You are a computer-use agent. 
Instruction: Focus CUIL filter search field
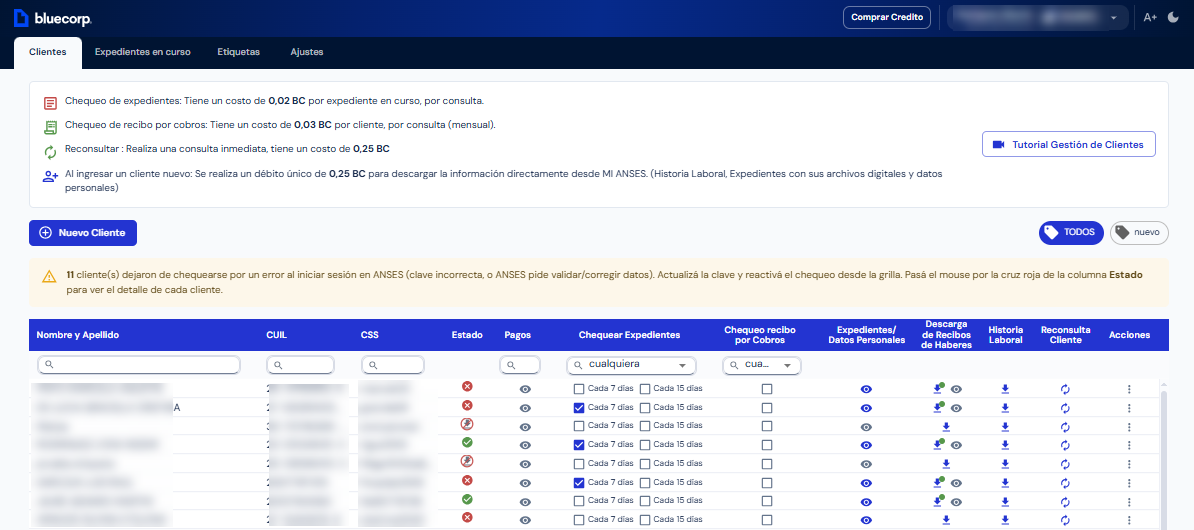click(300, 366)
